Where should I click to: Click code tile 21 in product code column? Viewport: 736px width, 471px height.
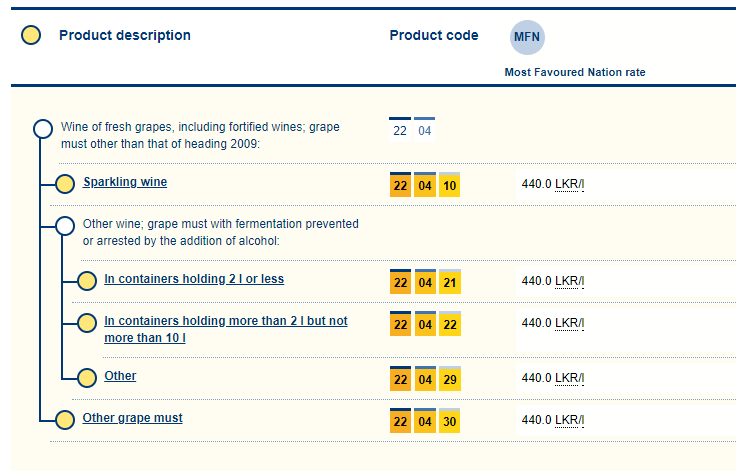pyautogui.click(x=449, y=282)
